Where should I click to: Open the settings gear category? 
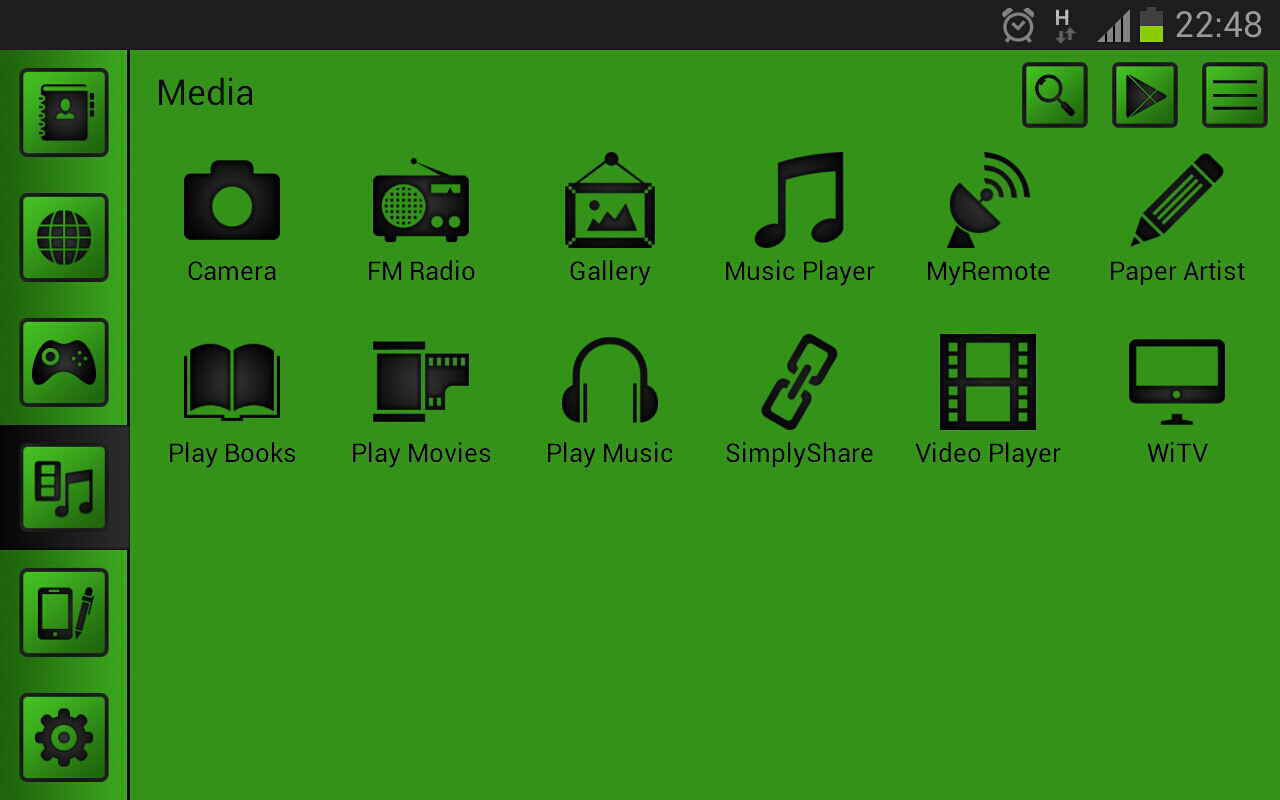tap(64, 737)
